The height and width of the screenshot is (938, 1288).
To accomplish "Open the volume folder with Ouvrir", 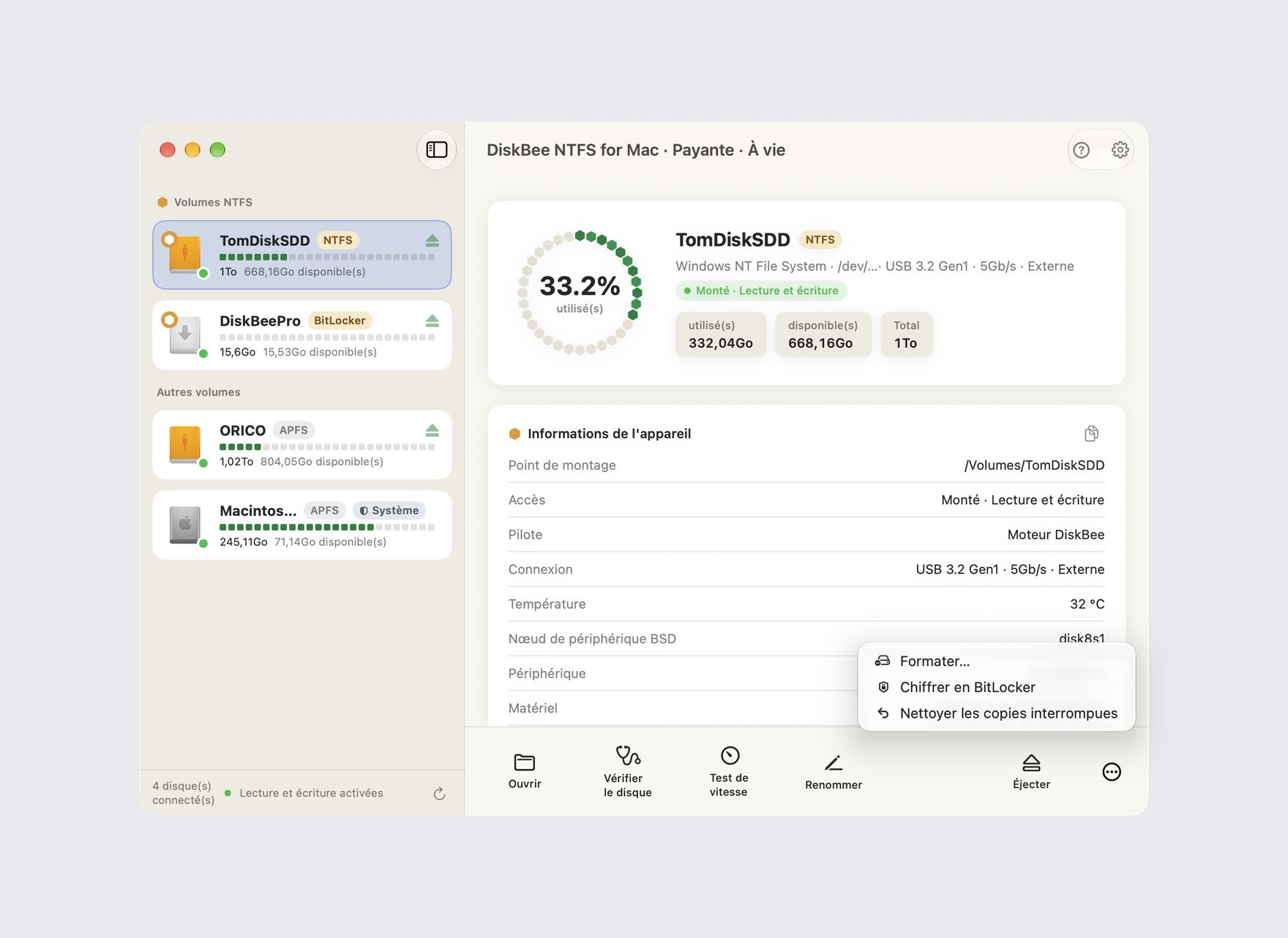I will click(525, 771).
